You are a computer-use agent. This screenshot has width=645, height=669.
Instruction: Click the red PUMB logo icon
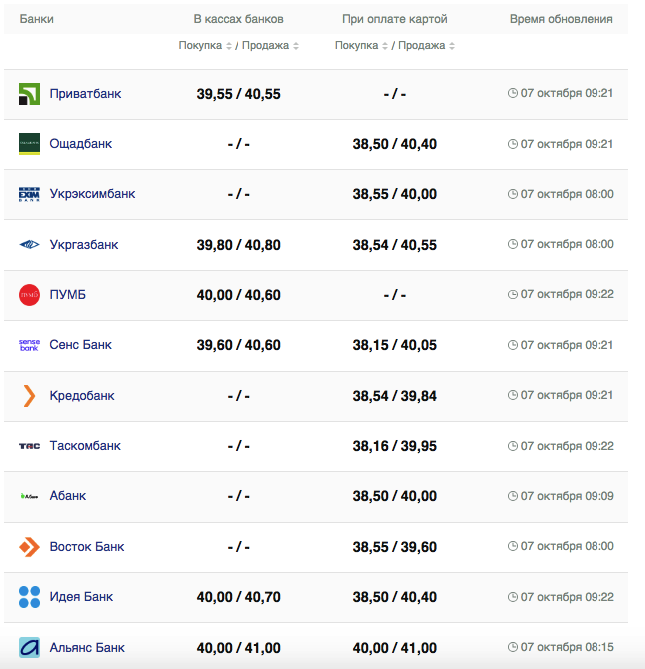pos(29,295)
